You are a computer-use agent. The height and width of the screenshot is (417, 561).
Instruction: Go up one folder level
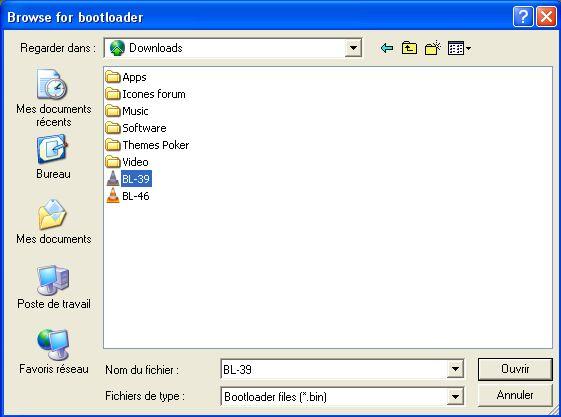point(409,48)
